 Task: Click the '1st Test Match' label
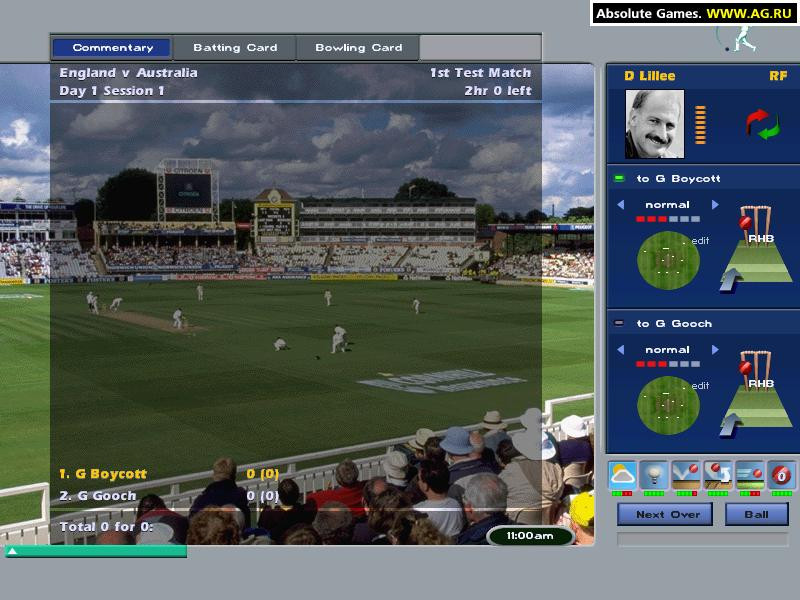pyautogui.click(x=481, y=72)
